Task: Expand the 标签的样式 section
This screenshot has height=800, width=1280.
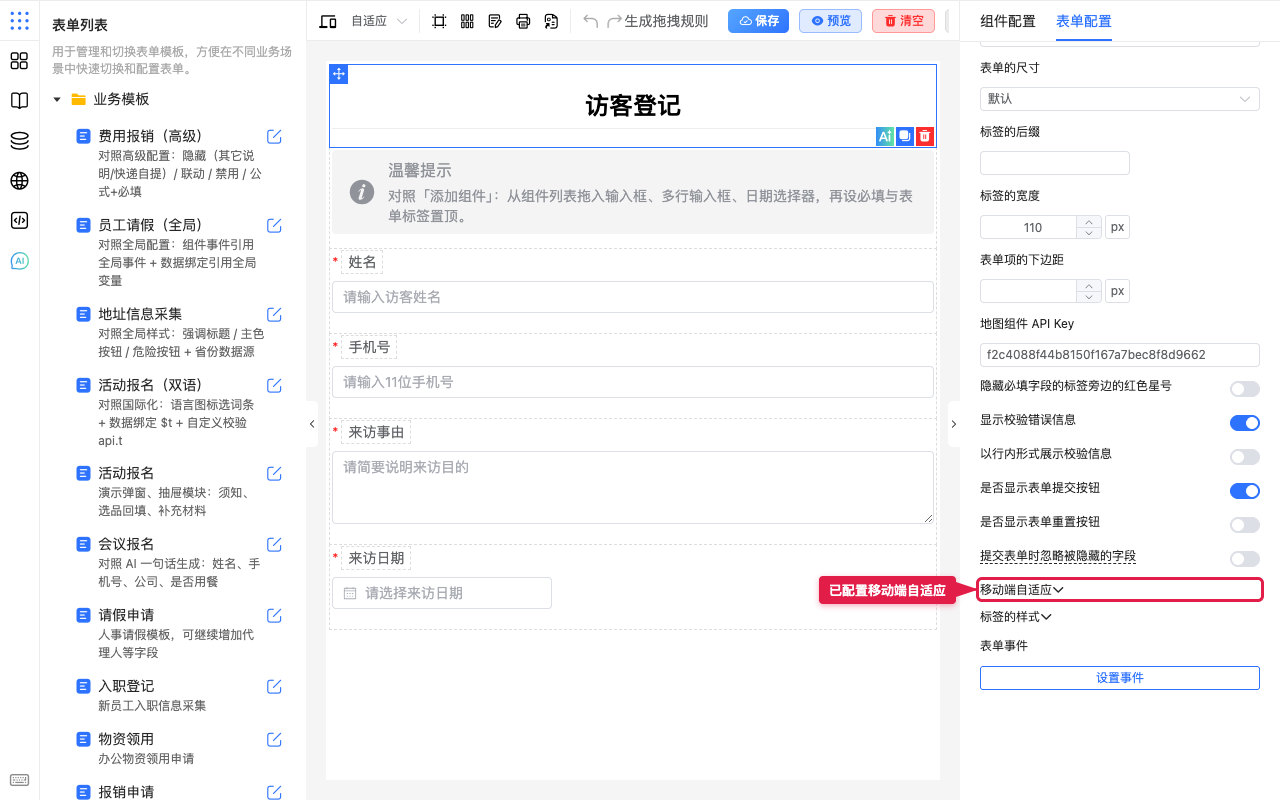Action: [1016, 616]
